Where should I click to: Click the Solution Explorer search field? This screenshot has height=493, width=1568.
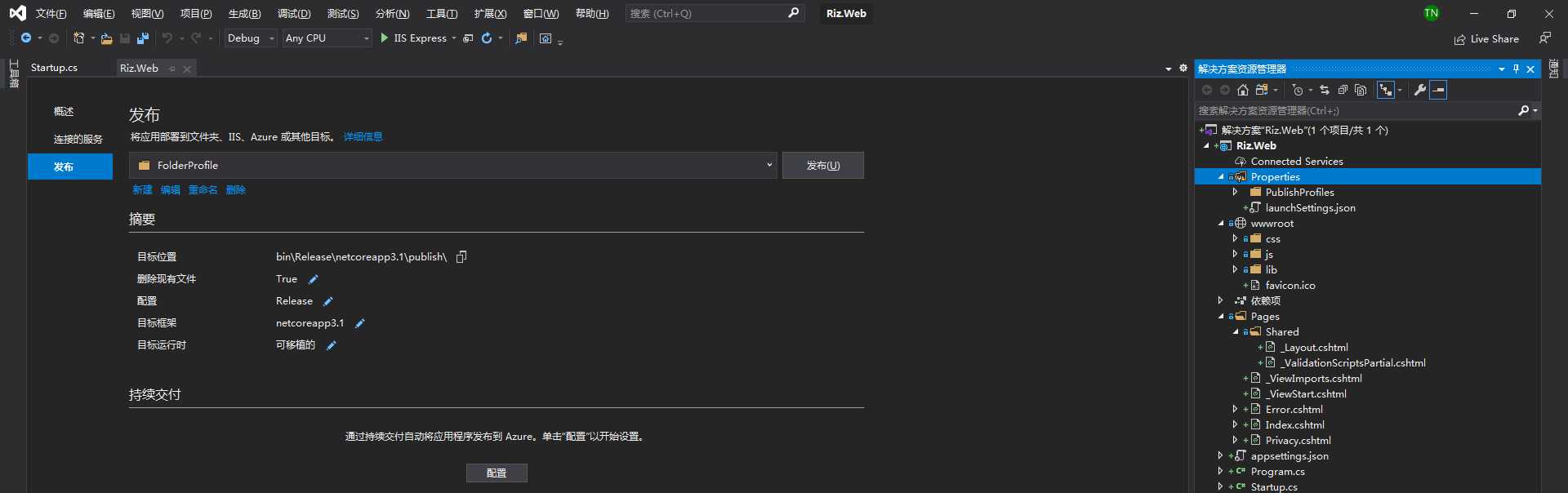coord(1355,110)
